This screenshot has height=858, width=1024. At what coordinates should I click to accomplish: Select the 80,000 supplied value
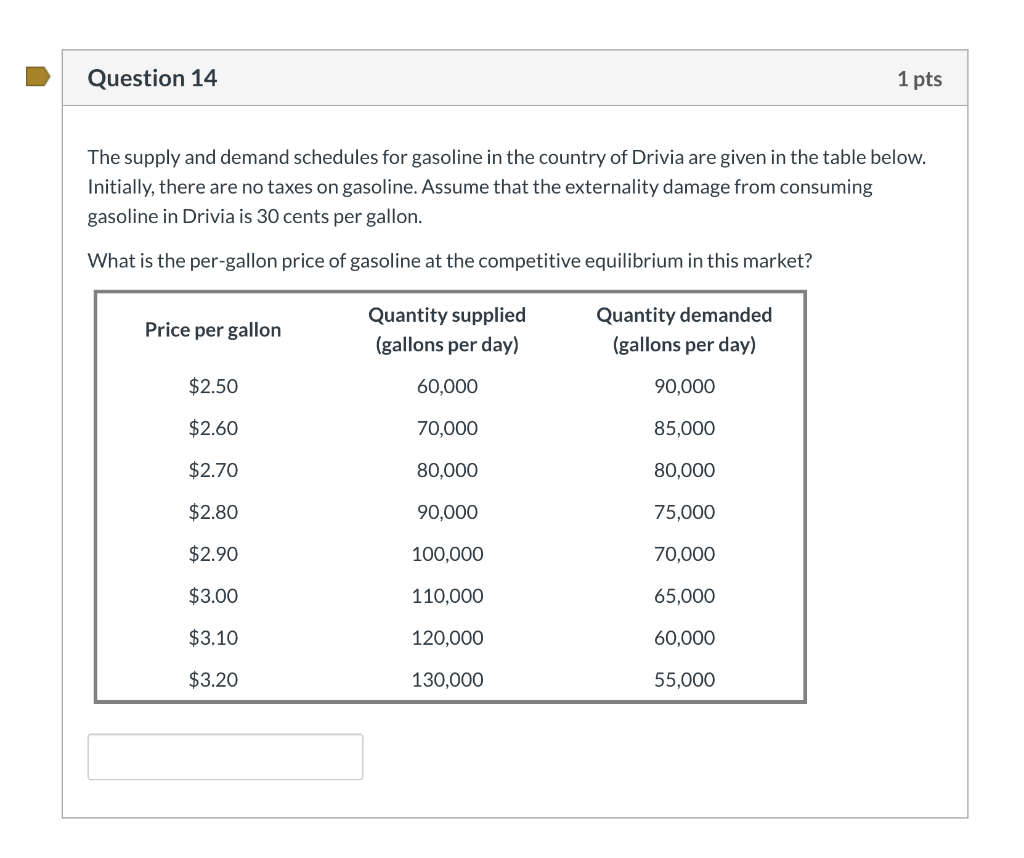tap(447, 470)
